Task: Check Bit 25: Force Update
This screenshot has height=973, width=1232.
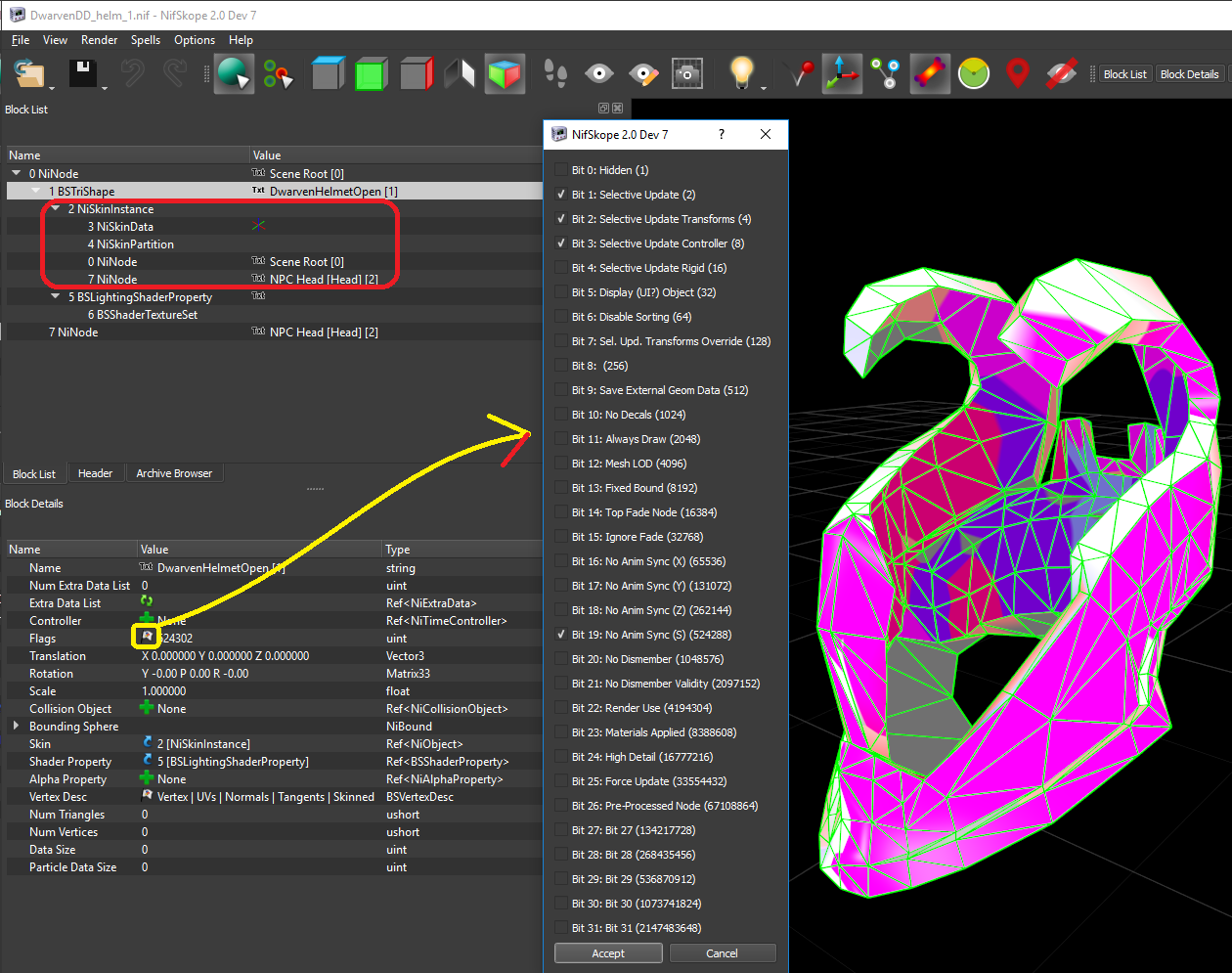Action: coord(561,781)
